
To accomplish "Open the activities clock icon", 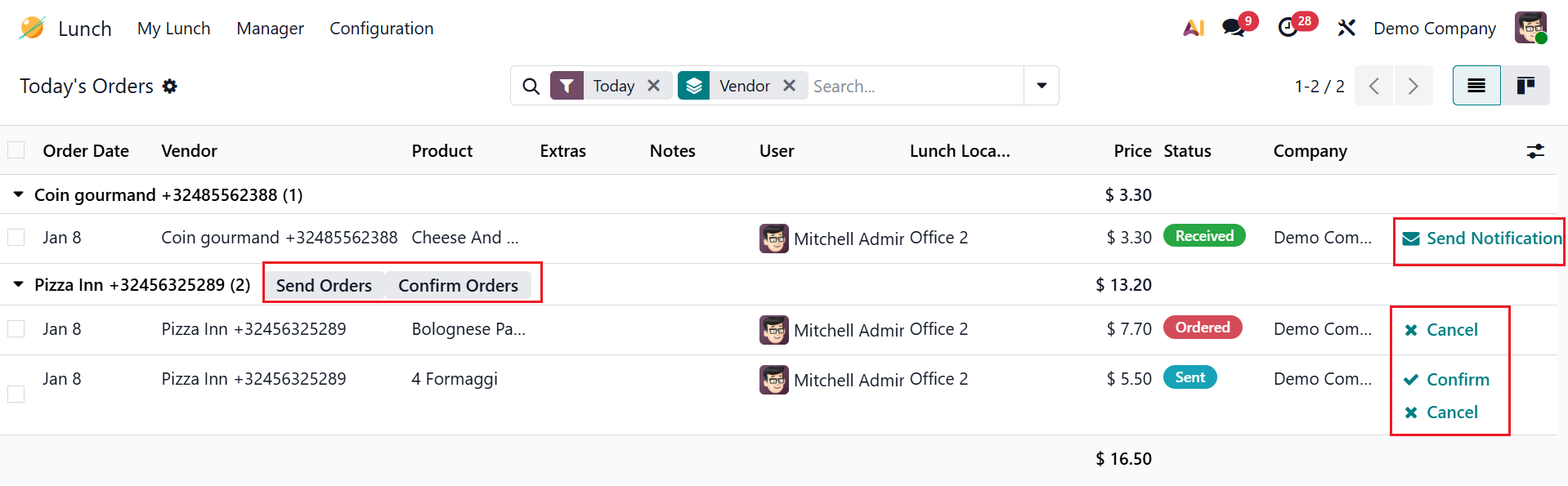I will (x=1288, y=28).
